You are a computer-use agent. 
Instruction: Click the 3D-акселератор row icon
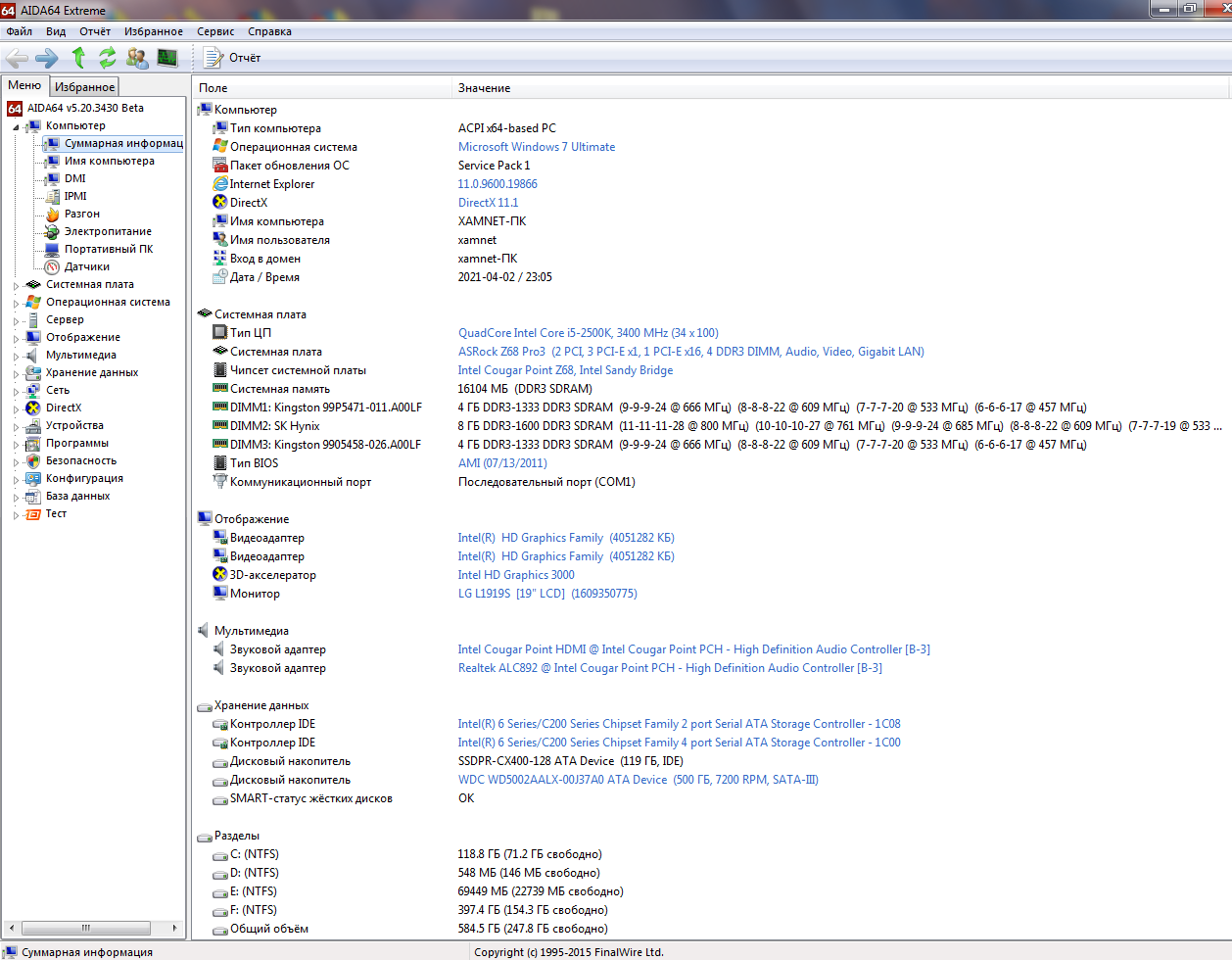coord(220,574)
